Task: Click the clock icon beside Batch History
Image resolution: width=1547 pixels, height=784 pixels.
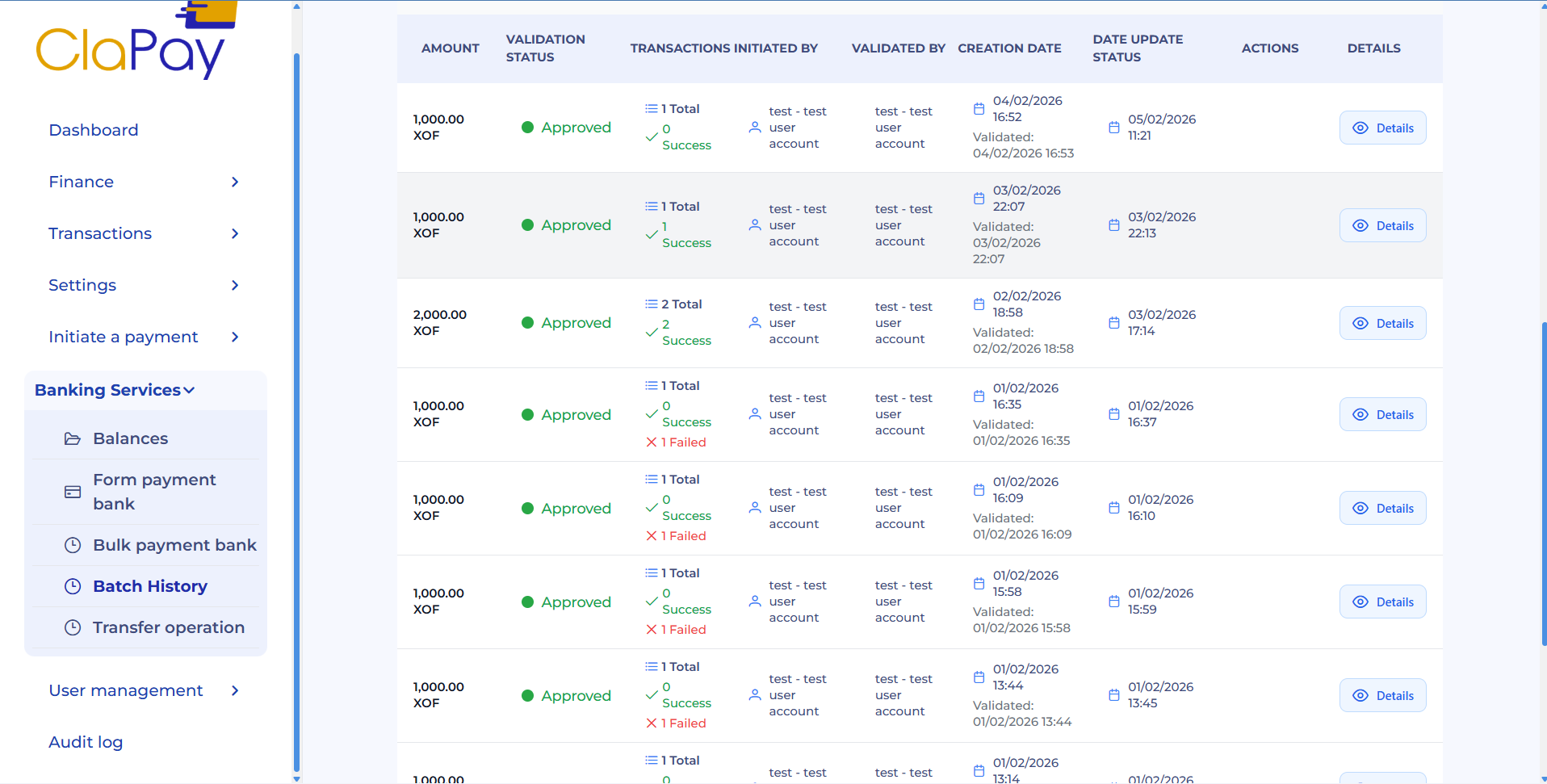Action: click(73, 586)
